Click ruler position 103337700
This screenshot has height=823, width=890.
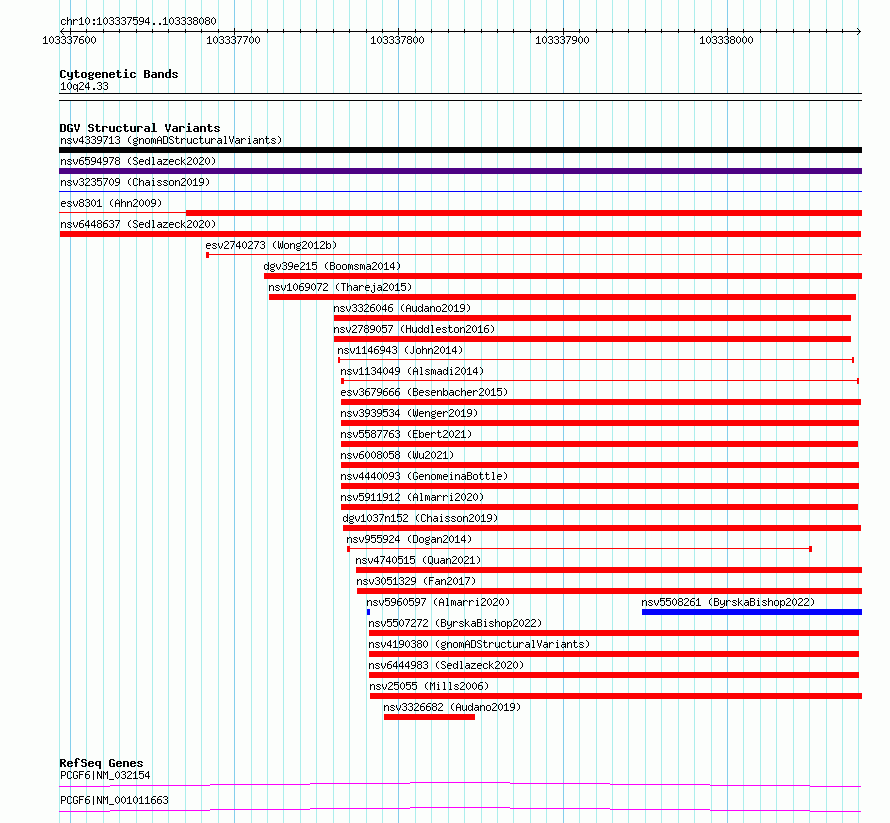click(x=233, y=40)
